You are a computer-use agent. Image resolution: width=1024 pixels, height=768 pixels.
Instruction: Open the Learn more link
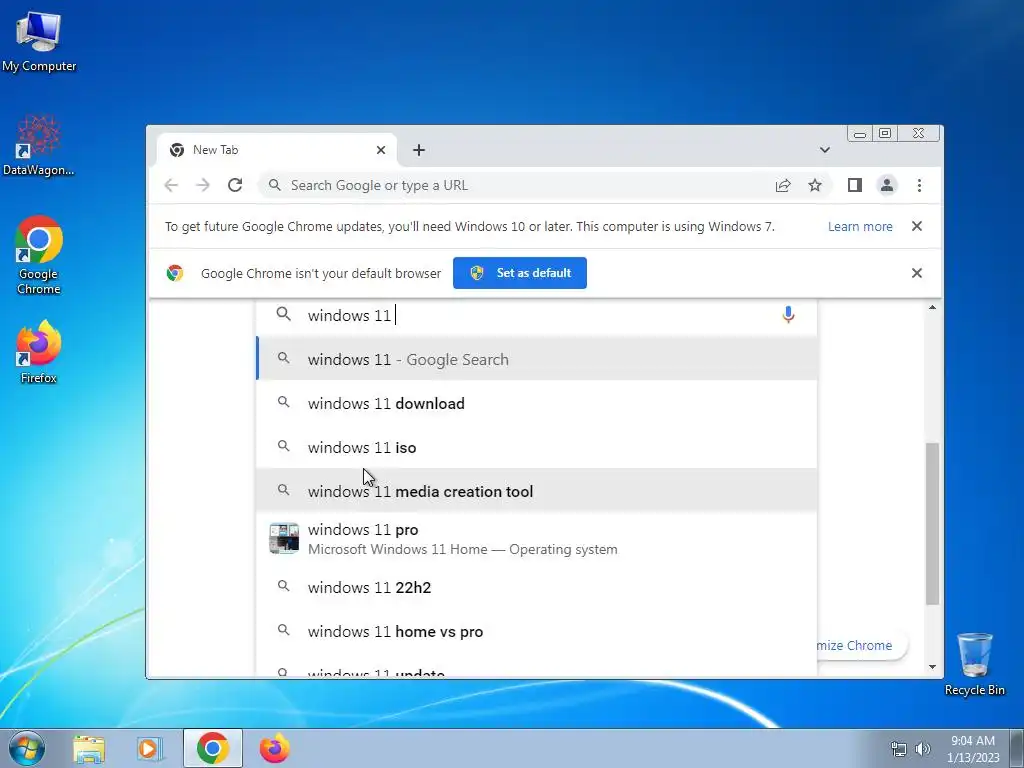click(x=860, y=227)
